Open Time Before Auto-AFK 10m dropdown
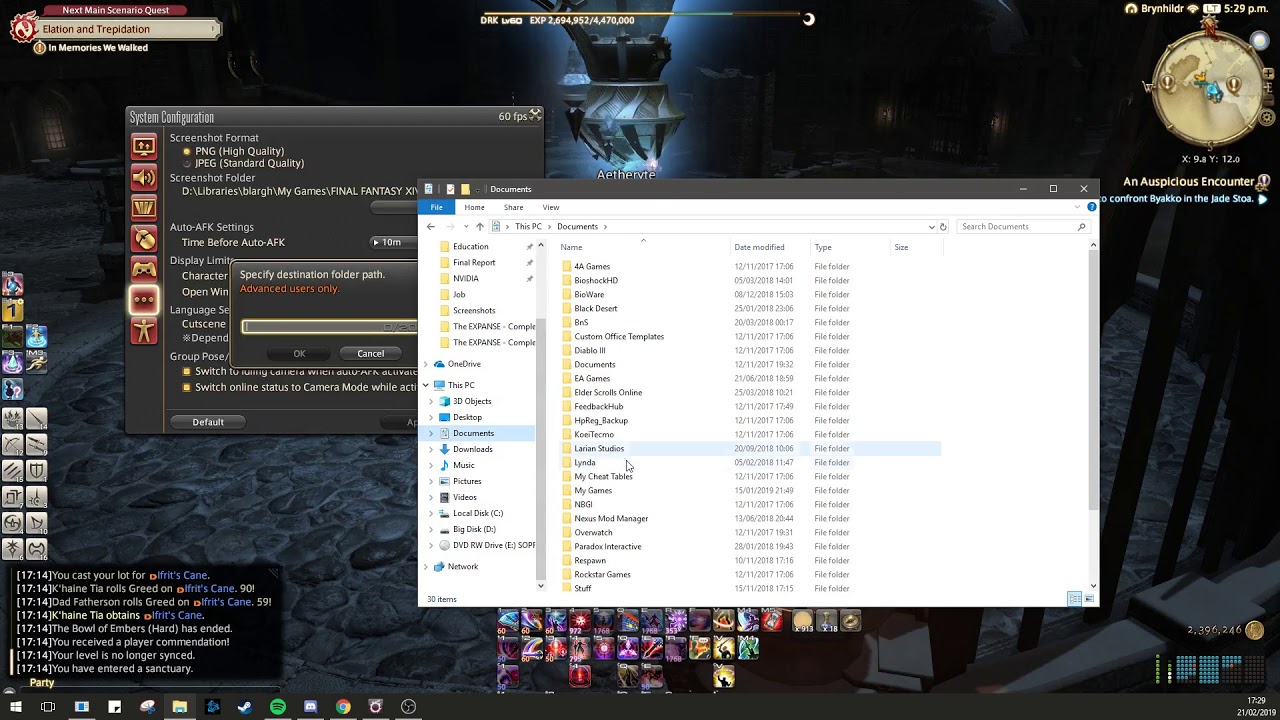 point(394,242)
